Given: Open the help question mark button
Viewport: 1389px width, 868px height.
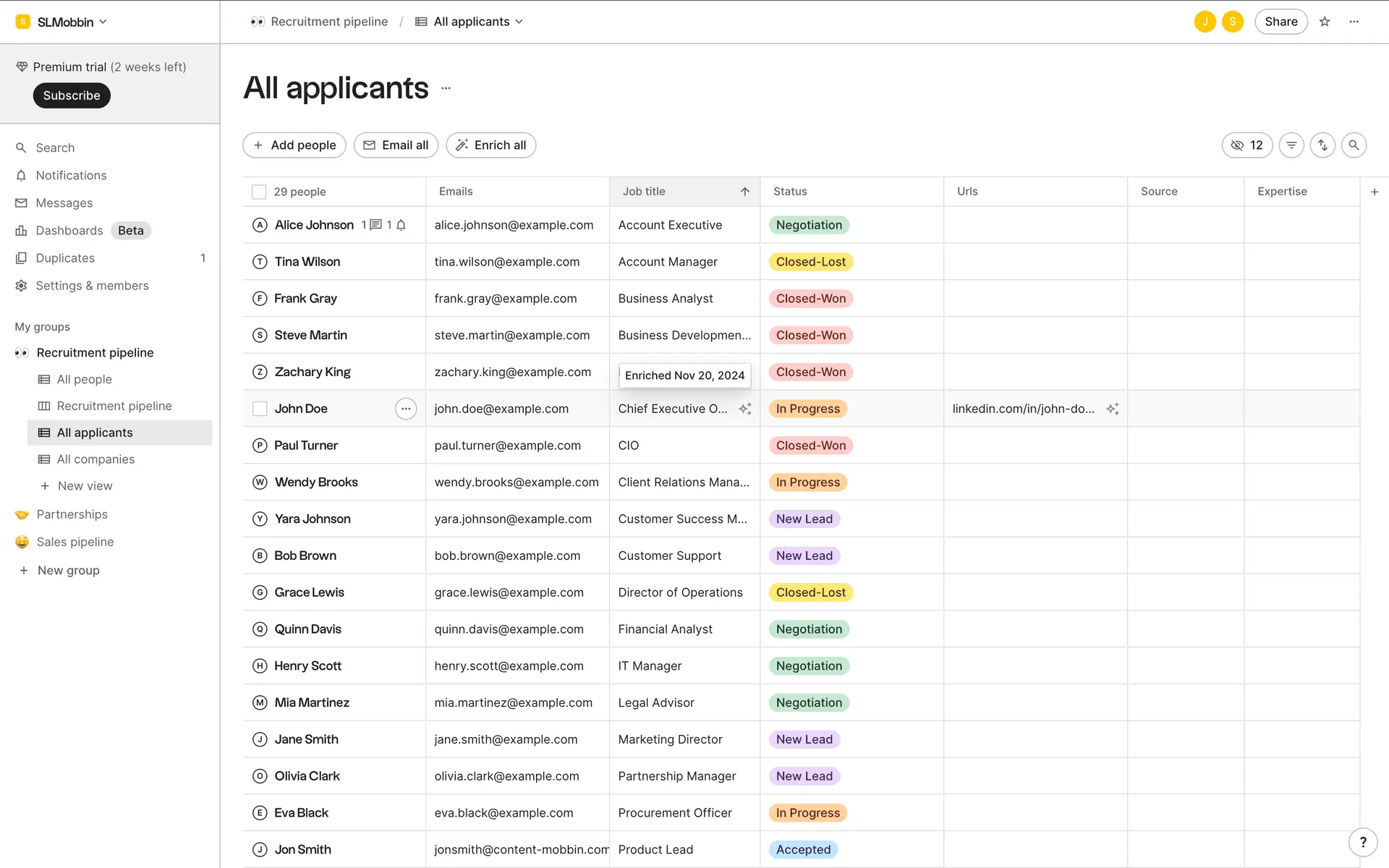Looking at the screenshot, I should [x=1363, y=842].
